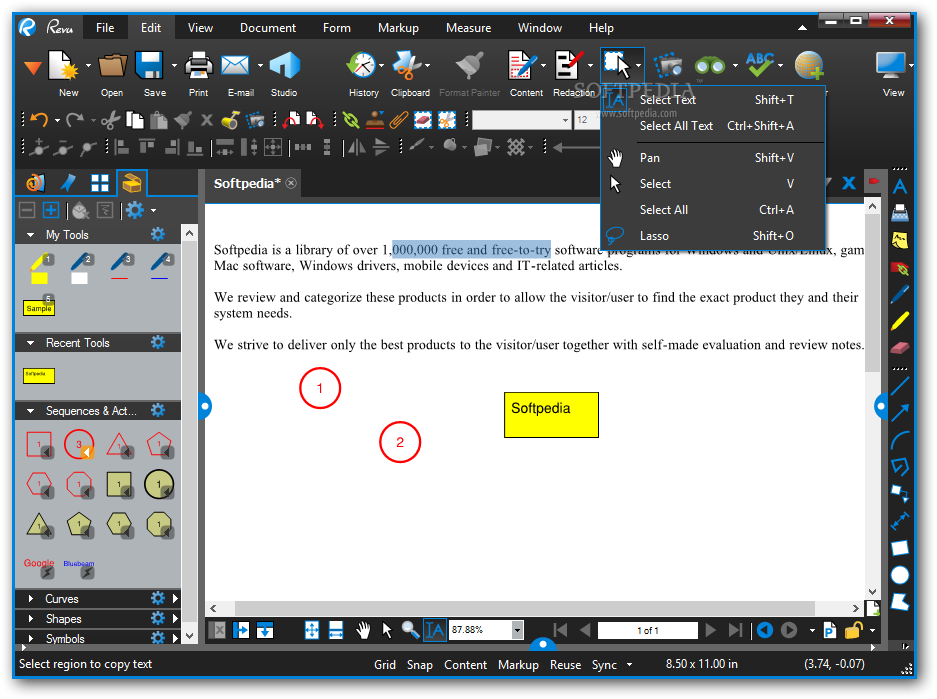
Task: Select the ellipse tool in right toolbar
Action: (x=900, y=575)
